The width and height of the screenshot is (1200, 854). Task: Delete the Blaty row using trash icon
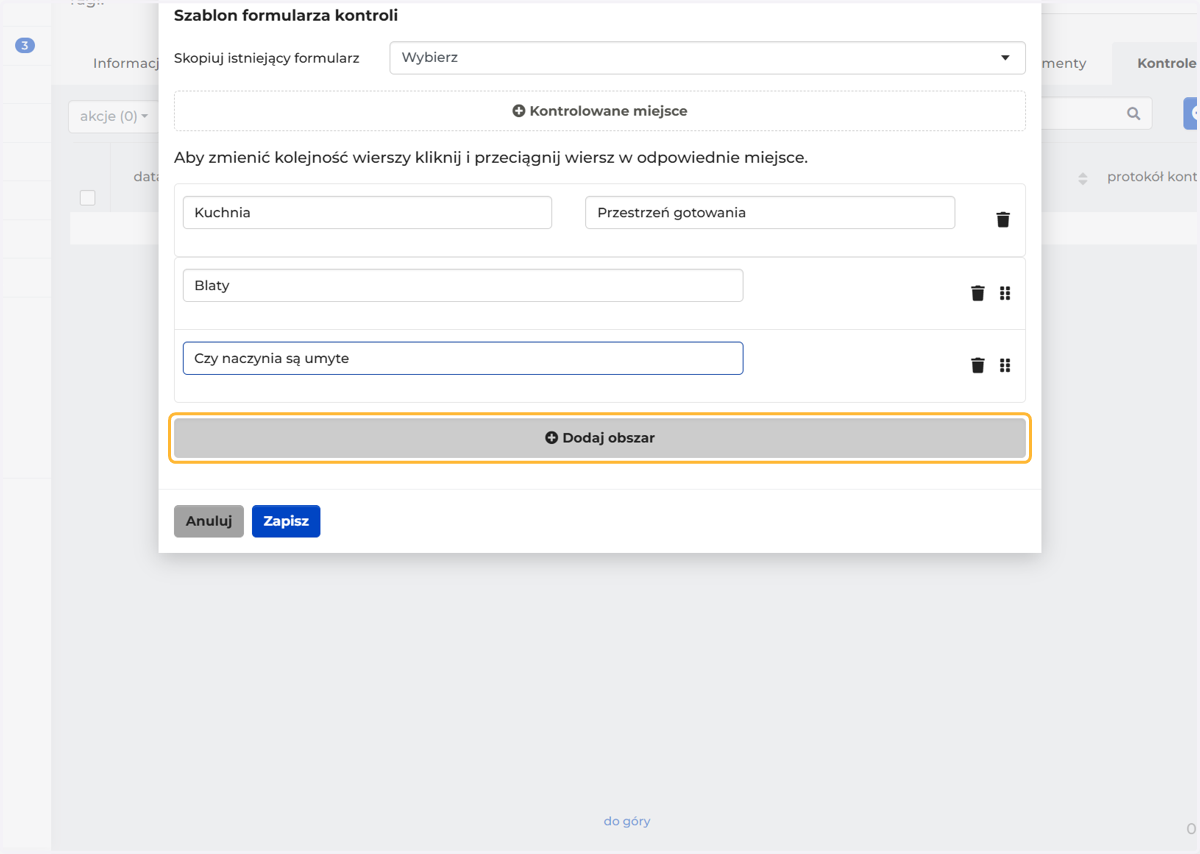pyautogui.click(x=978, y=293)
